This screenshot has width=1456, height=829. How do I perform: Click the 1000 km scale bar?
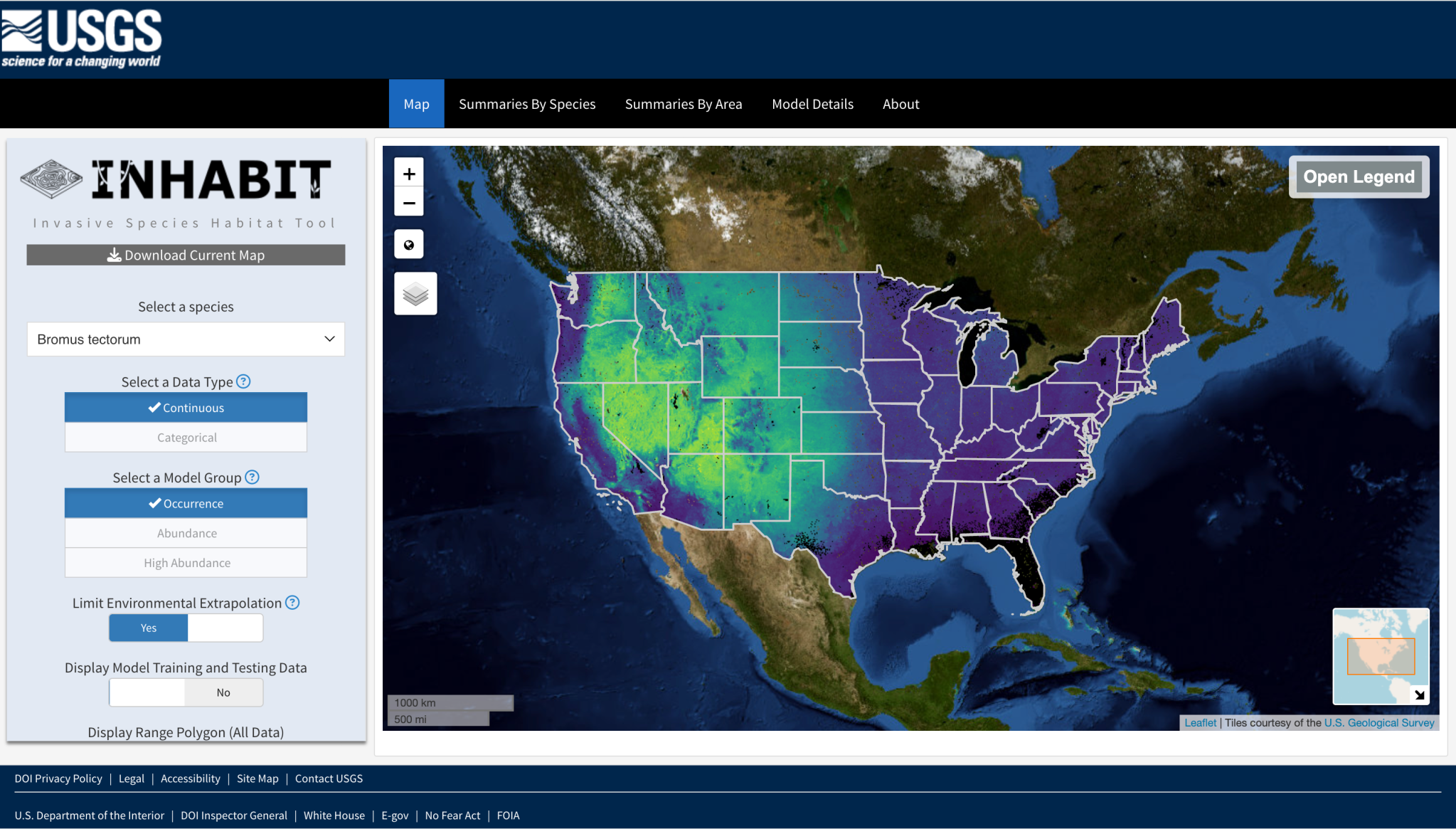tap(450, 702)
